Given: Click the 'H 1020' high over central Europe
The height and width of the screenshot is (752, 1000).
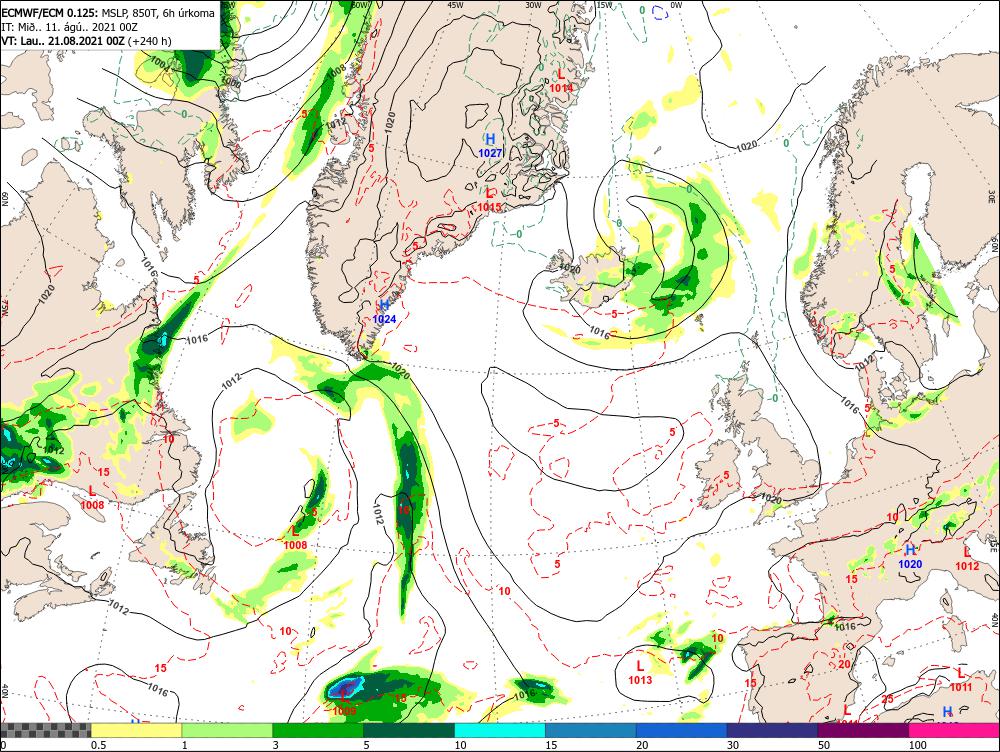Looking at the screenshot, I should [x=910, y=557].
